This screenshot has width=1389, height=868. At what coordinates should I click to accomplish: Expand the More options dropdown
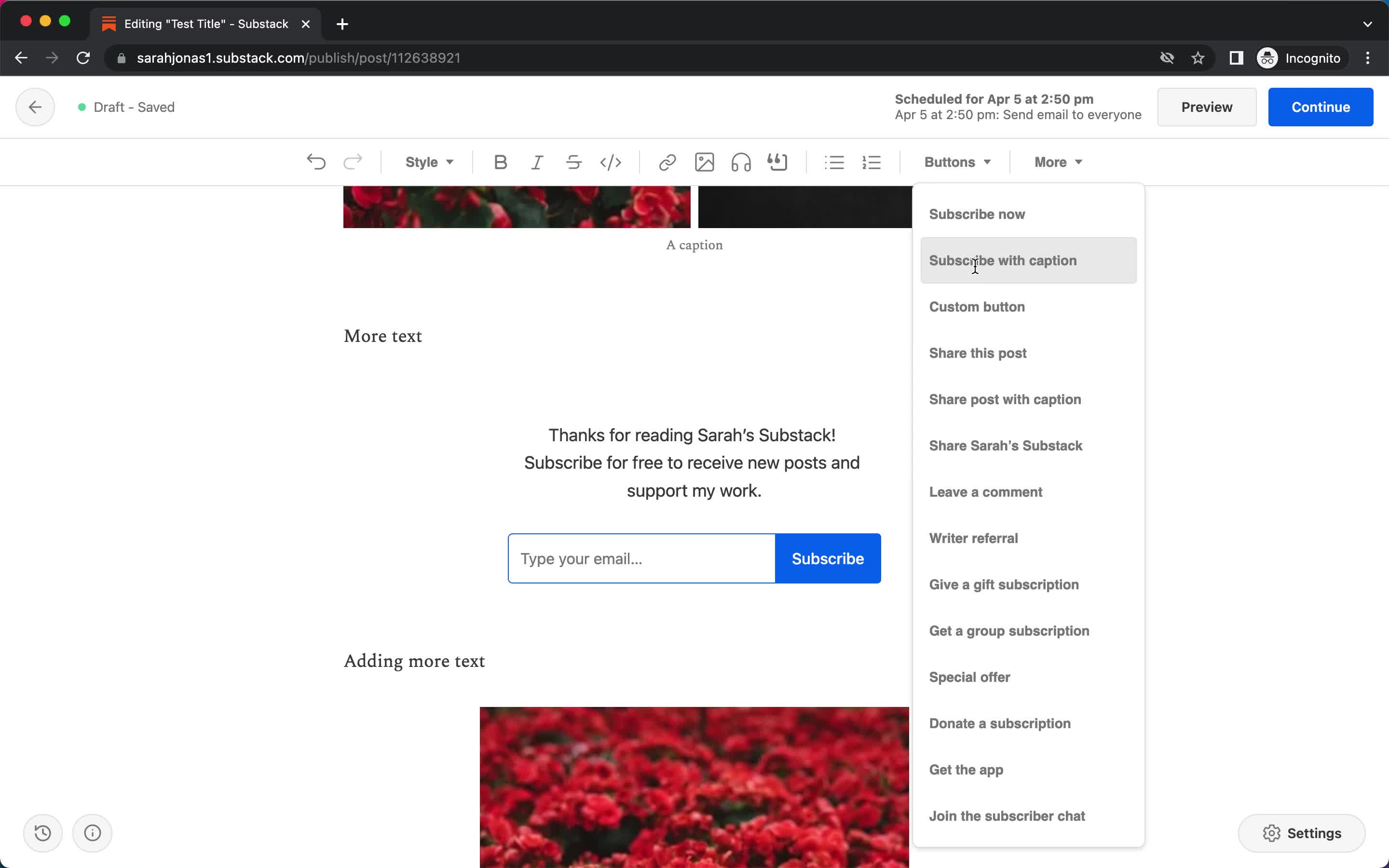[1057, 161]
